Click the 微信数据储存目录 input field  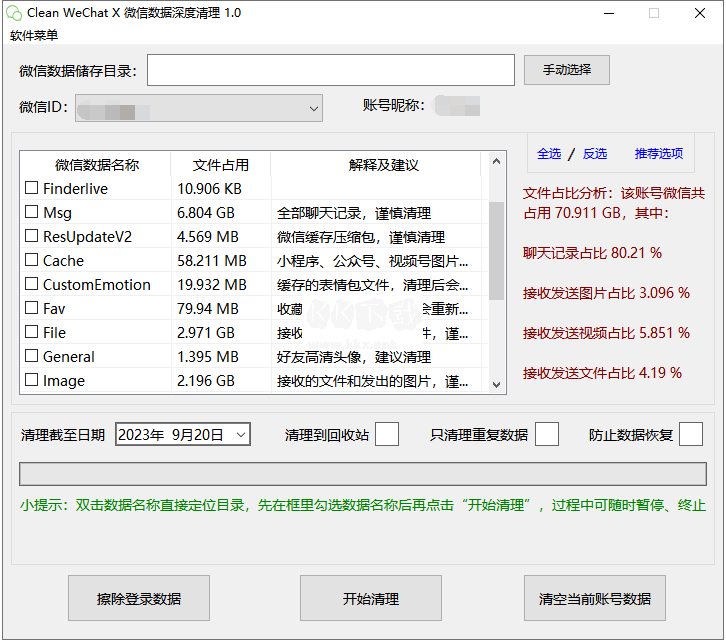tap(330, 71)
